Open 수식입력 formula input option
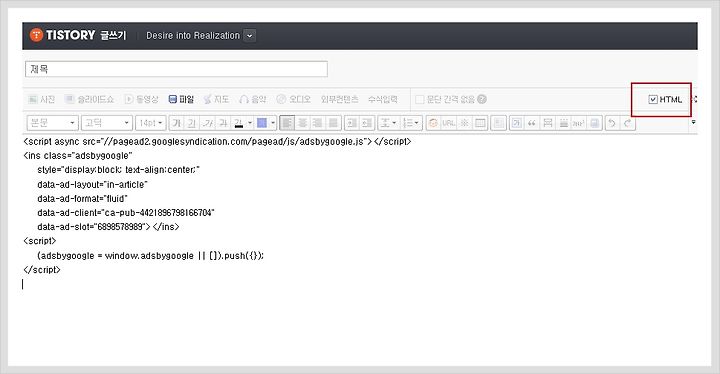Viewport: 720px width, 374px height. click(382, 99)
